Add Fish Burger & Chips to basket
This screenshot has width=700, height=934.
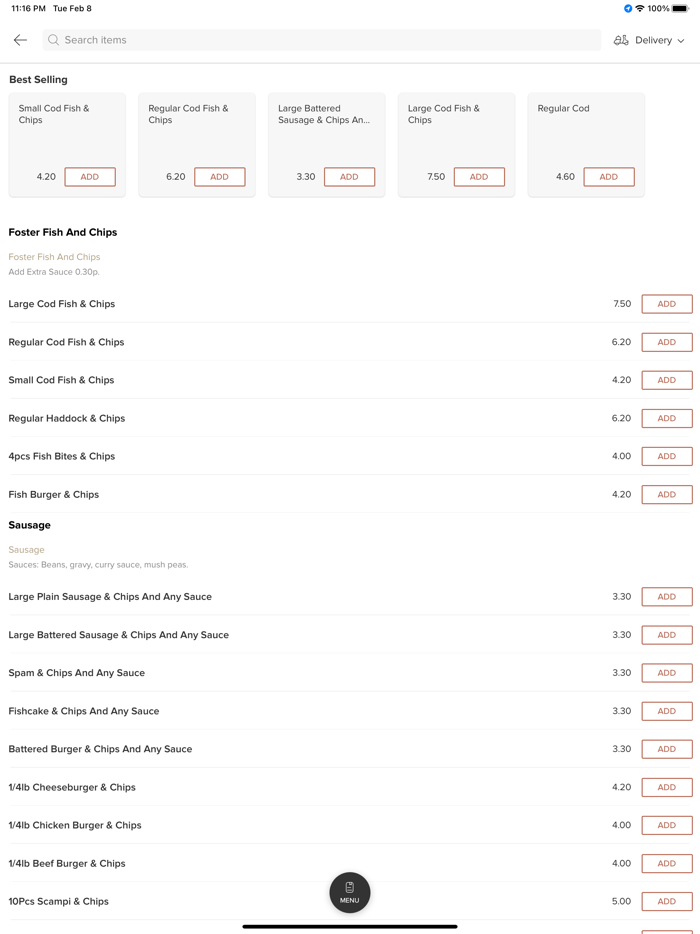667,494
